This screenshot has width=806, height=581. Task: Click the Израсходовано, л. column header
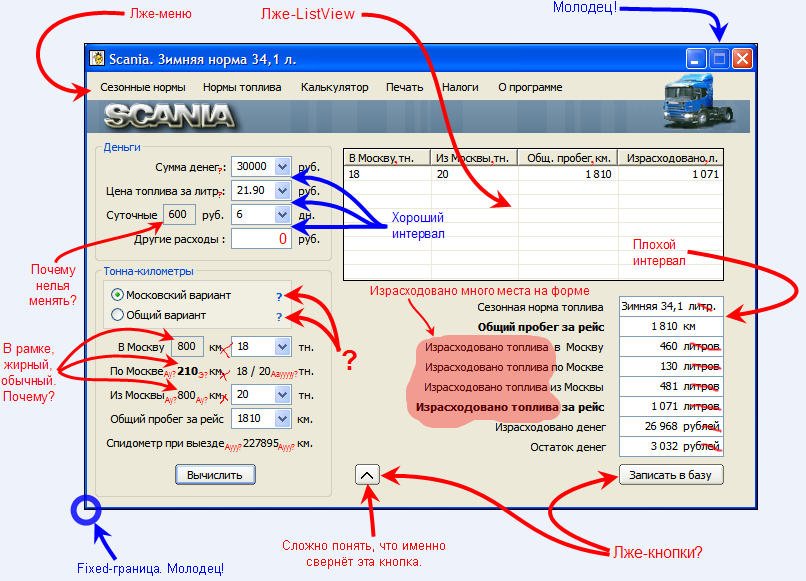[671, 157]
